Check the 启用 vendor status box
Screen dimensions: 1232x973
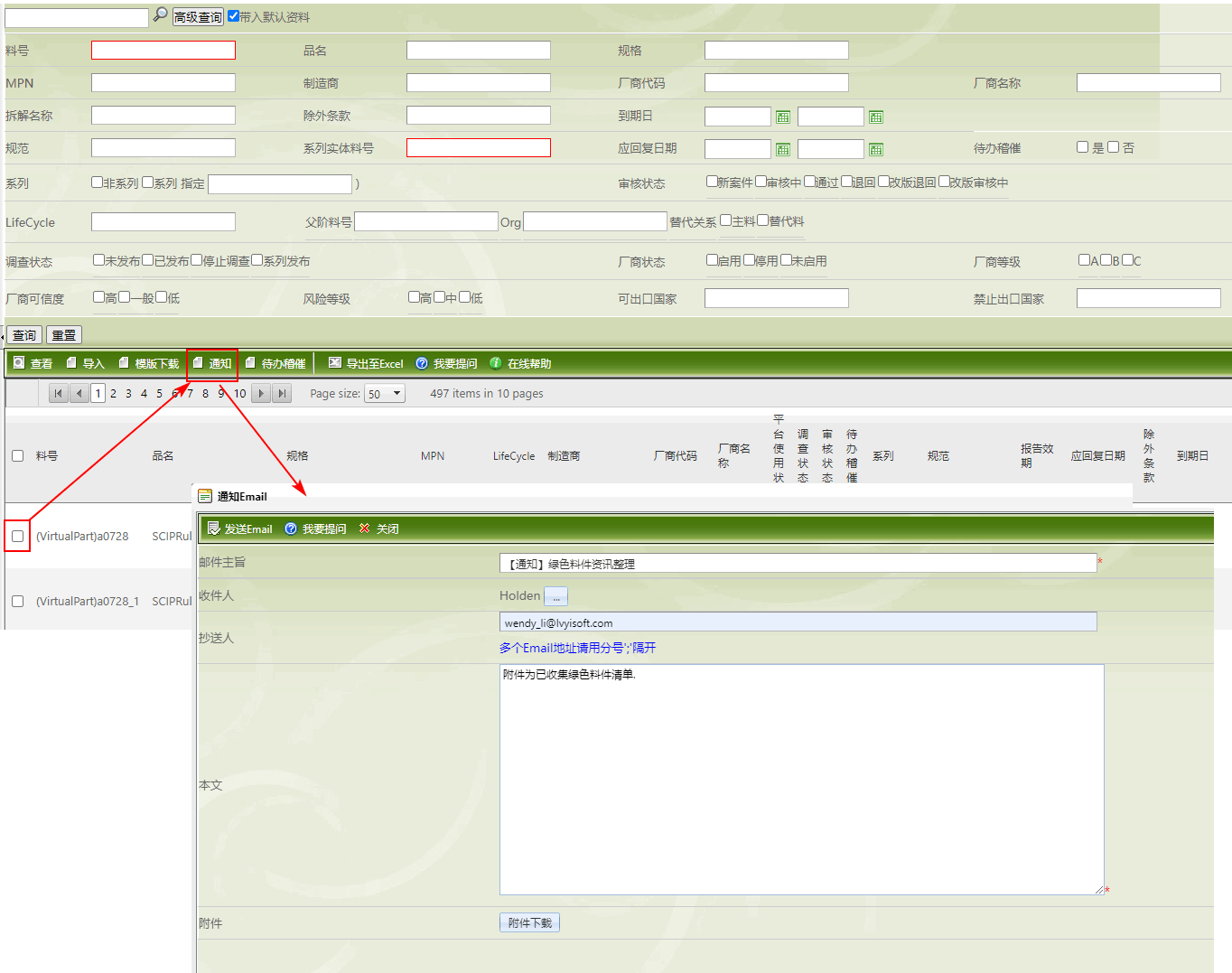point(712,260)
